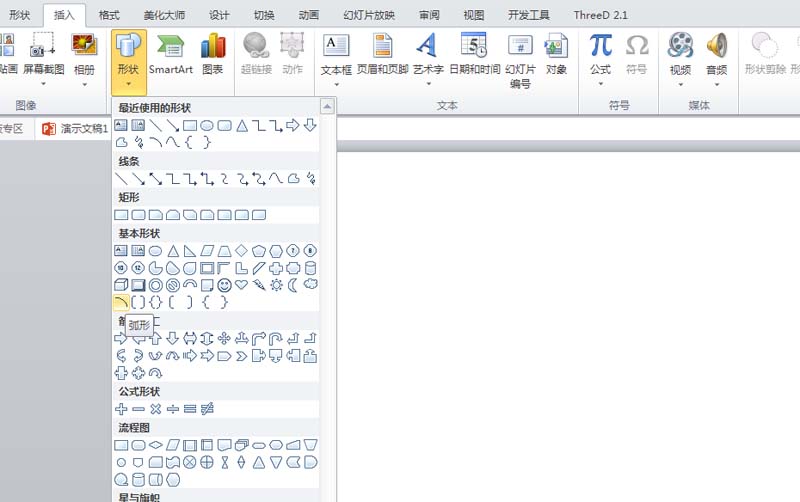Select the flowchart process rectangle
This screenshot has width=800, height=502.
coord(121,445)
